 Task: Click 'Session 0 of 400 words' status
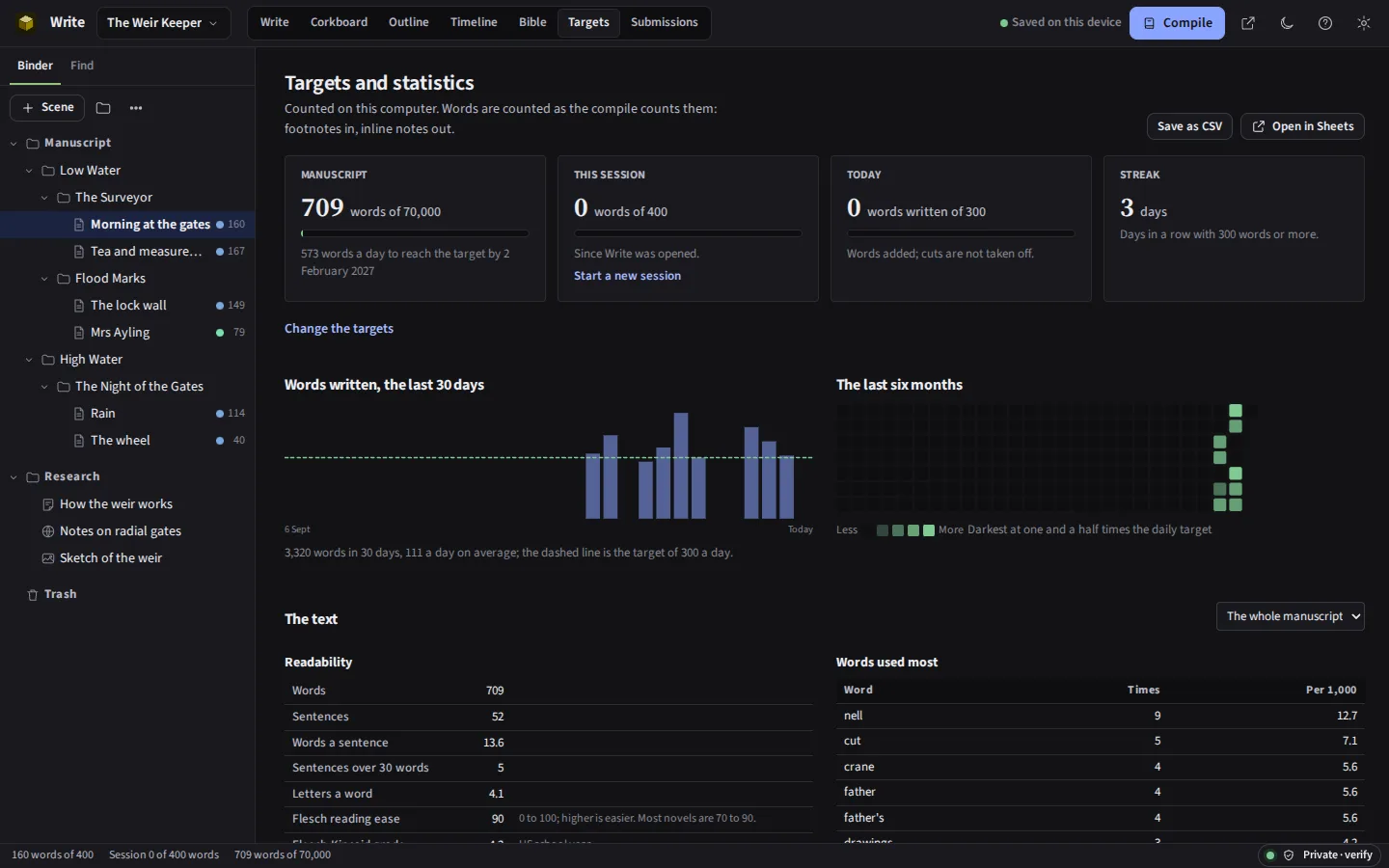[x=164, y=854]
